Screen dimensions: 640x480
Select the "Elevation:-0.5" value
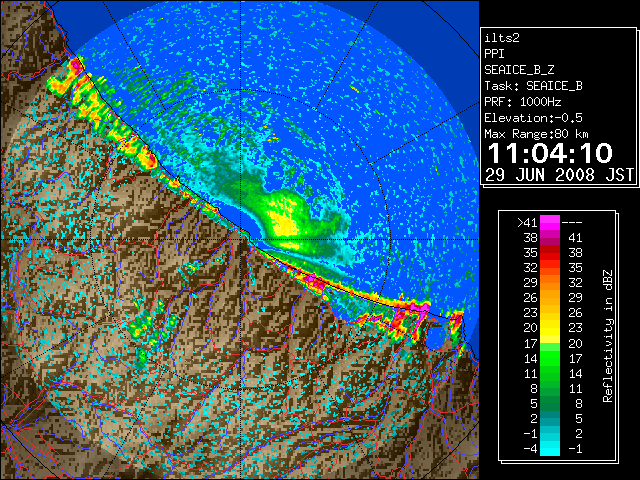pyautogui.click(x=533, y=118)
